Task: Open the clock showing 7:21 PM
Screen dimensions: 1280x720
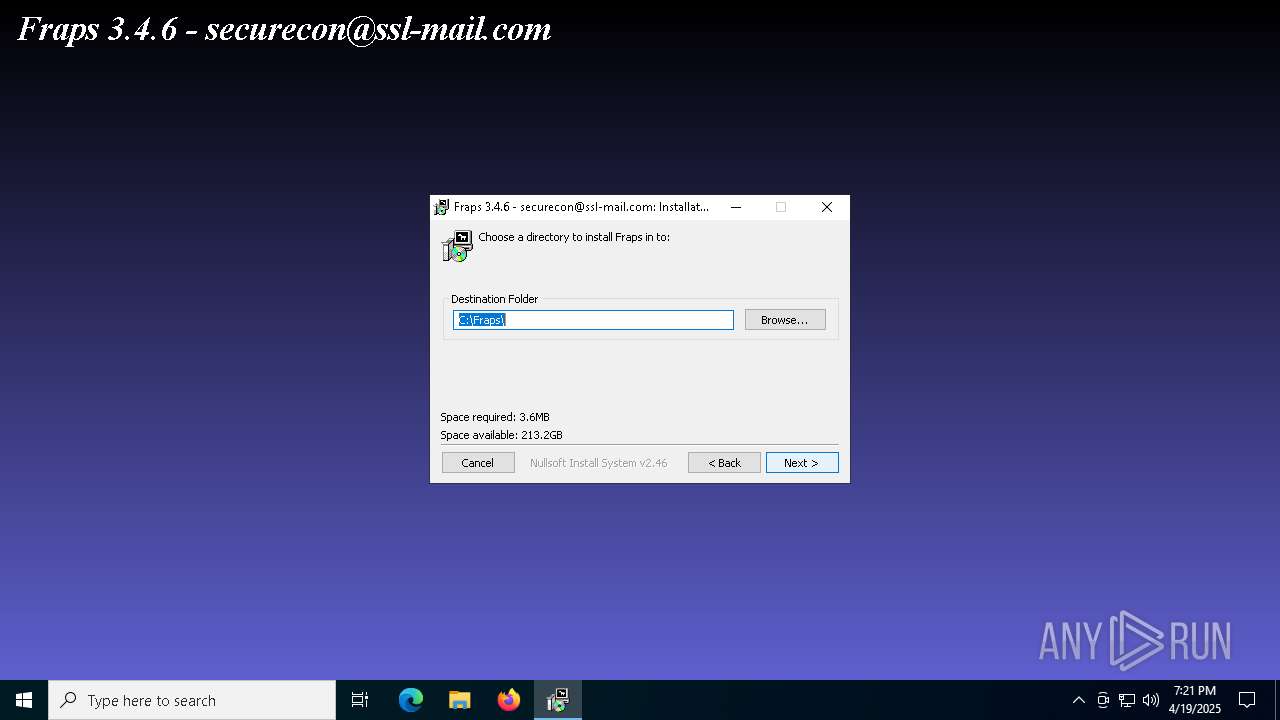Action: coord(1195,700)
